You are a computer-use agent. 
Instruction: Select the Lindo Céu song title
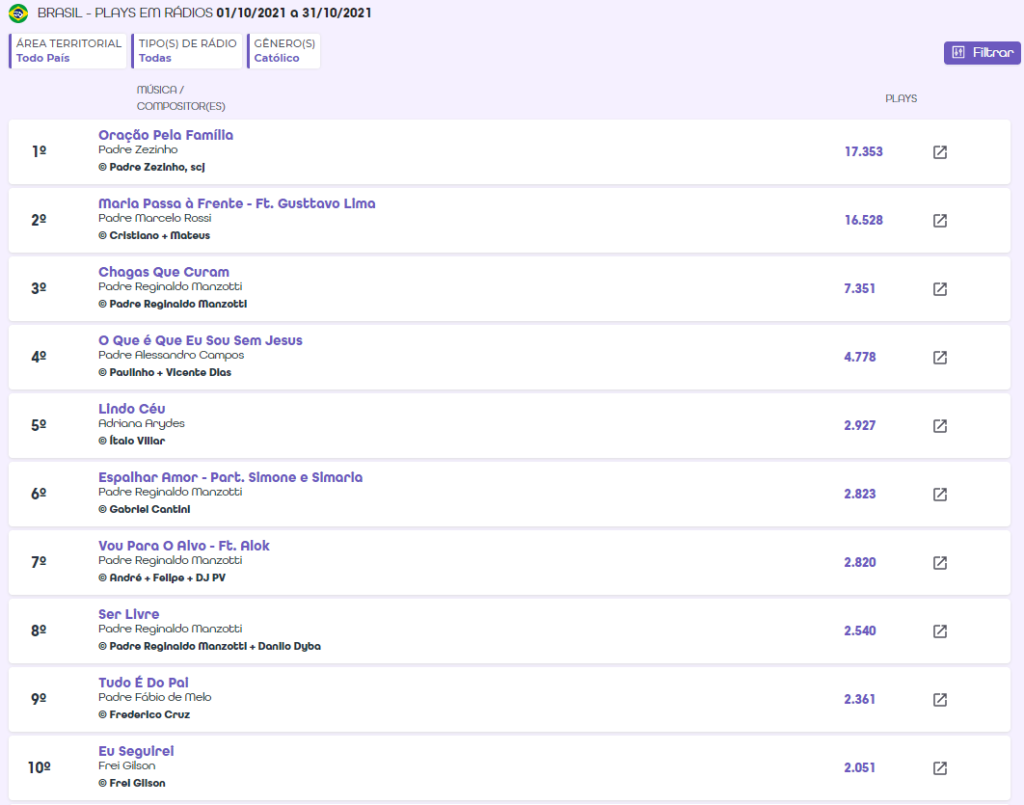click(132, 409)
